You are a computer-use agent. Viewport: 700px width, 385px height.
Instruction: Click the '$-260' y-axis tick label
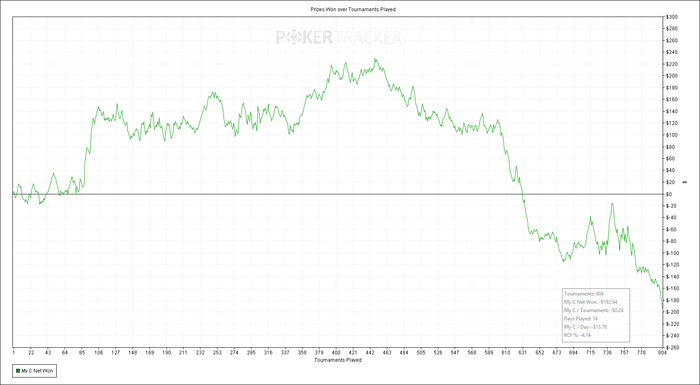[x=672, y=347]
